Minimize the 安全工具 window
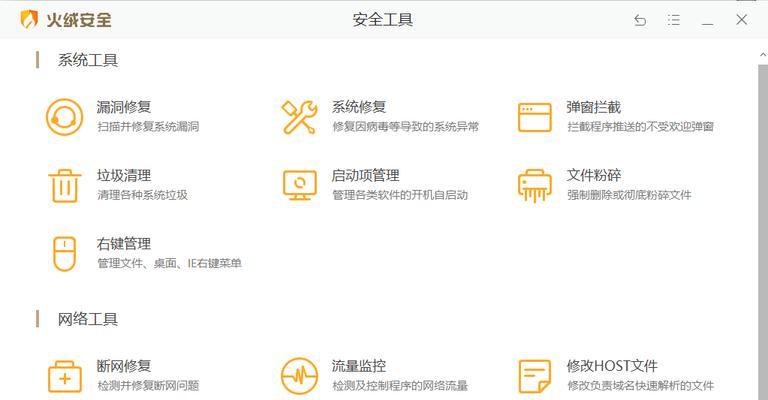This screenshot has height=400, width=768. click(707, 23)
